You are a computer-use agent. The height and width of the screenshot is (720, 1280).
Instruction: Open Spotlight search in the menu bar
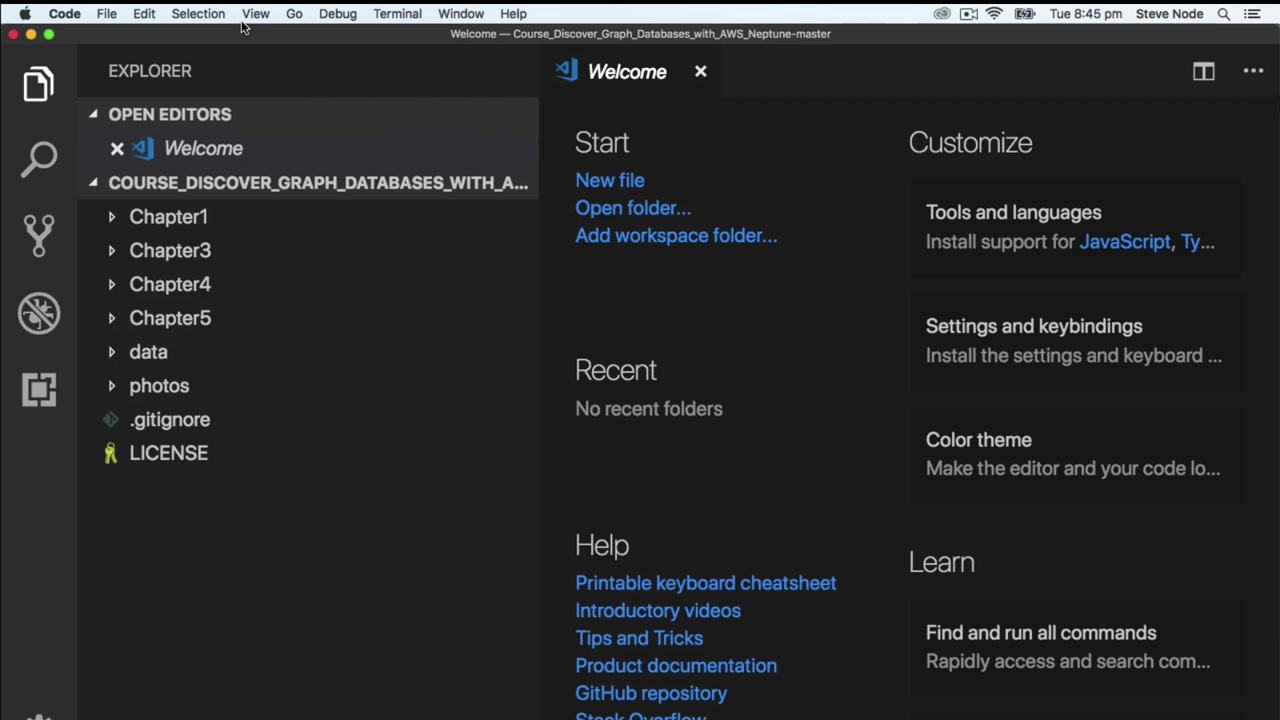pos(1223,14)
